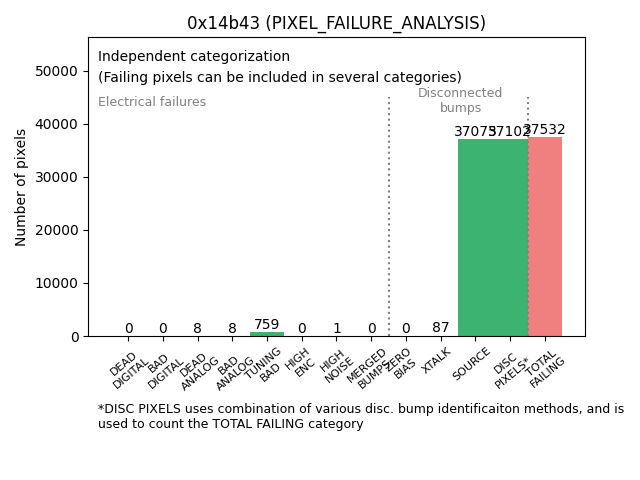Click the 87 value above XTALK
The height and width of the screenshot is (480, 640).
440,327
